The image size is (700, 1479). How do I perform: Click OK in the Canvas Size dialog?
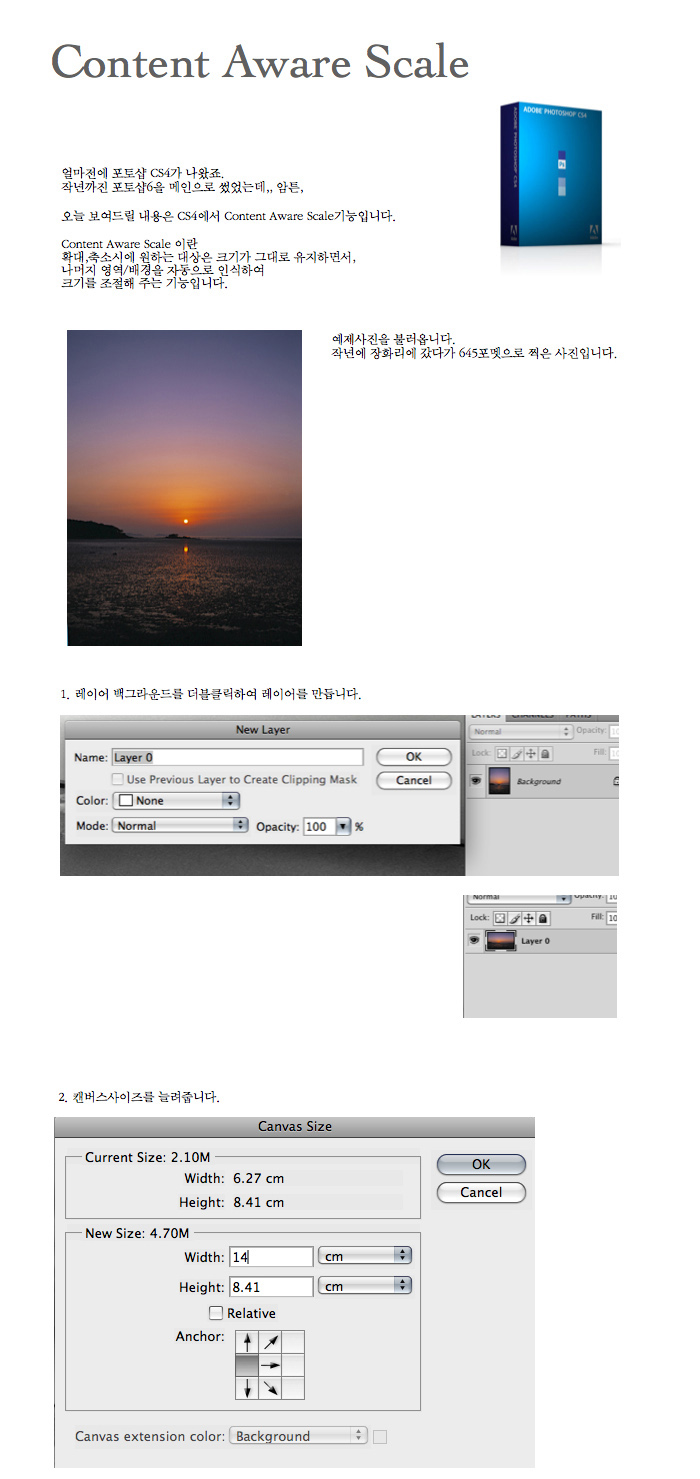(481, 1164)
